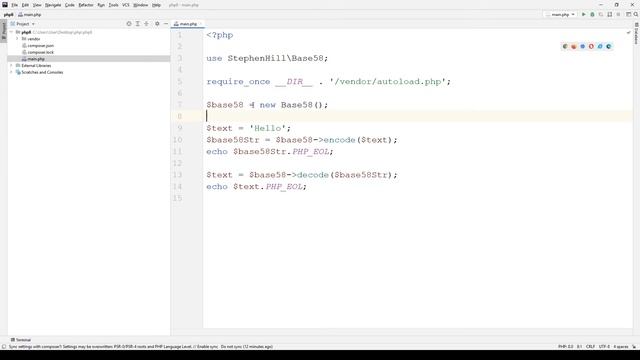Open the View menu

tap(37, 5)
